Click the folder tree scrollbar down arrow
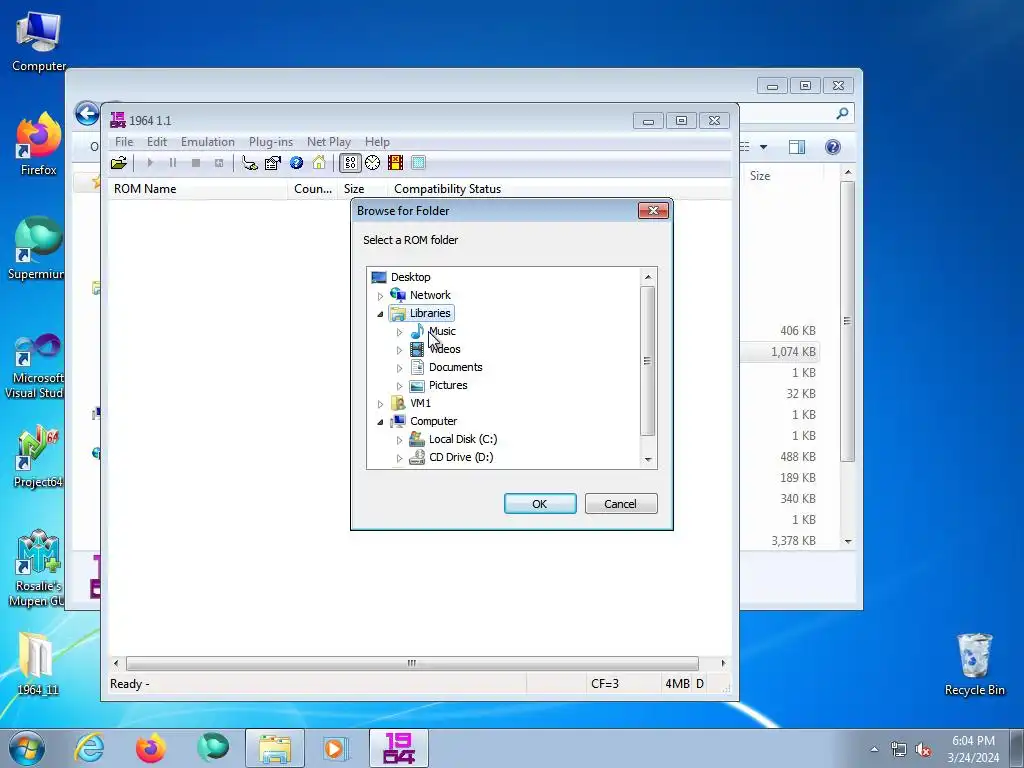 [x=648, y=460]
